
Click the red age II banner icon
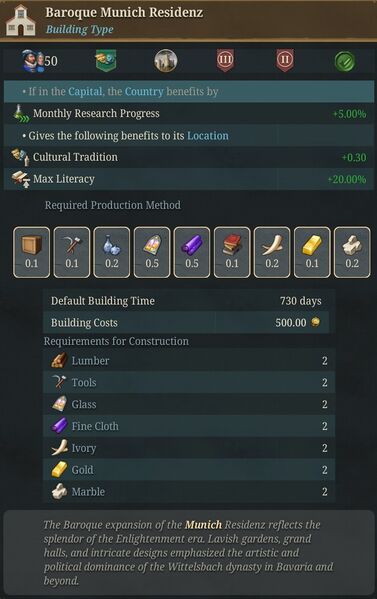pos(285,60)
